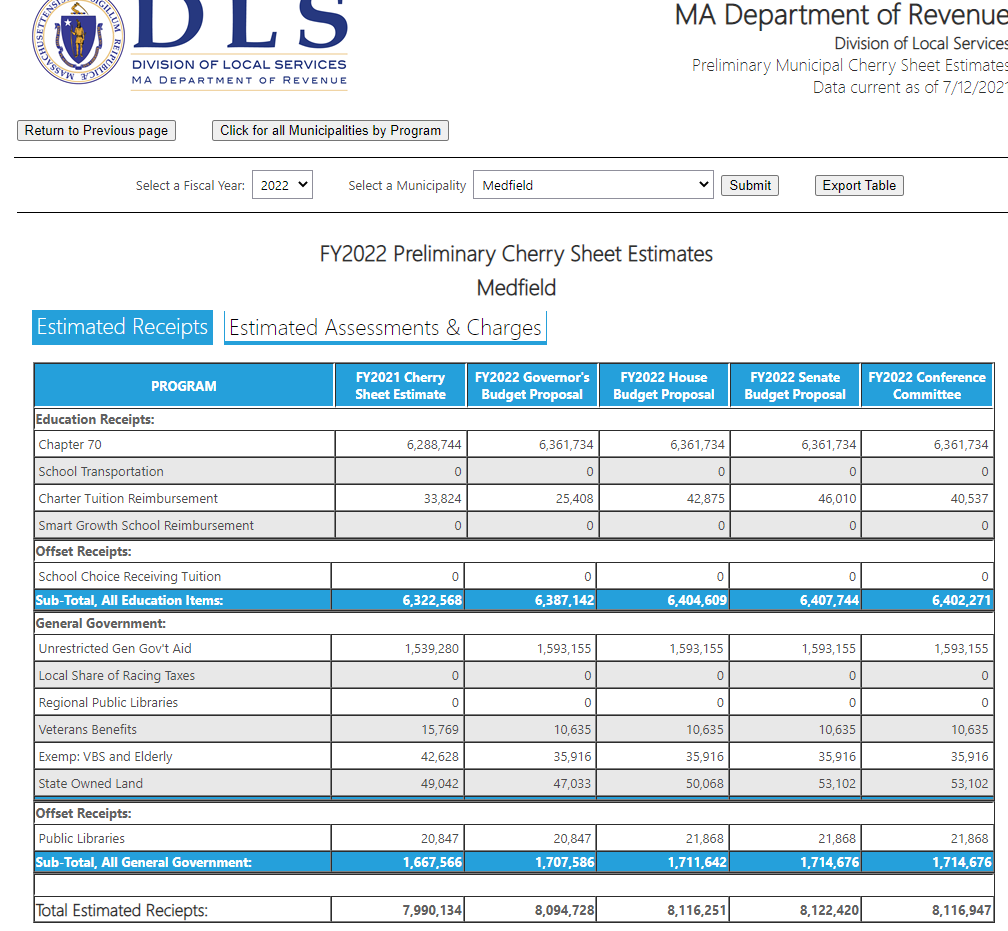Open all Municipalities by Program
The width and height of the screenshot is (1008, 931).
[x=330, y=131]
